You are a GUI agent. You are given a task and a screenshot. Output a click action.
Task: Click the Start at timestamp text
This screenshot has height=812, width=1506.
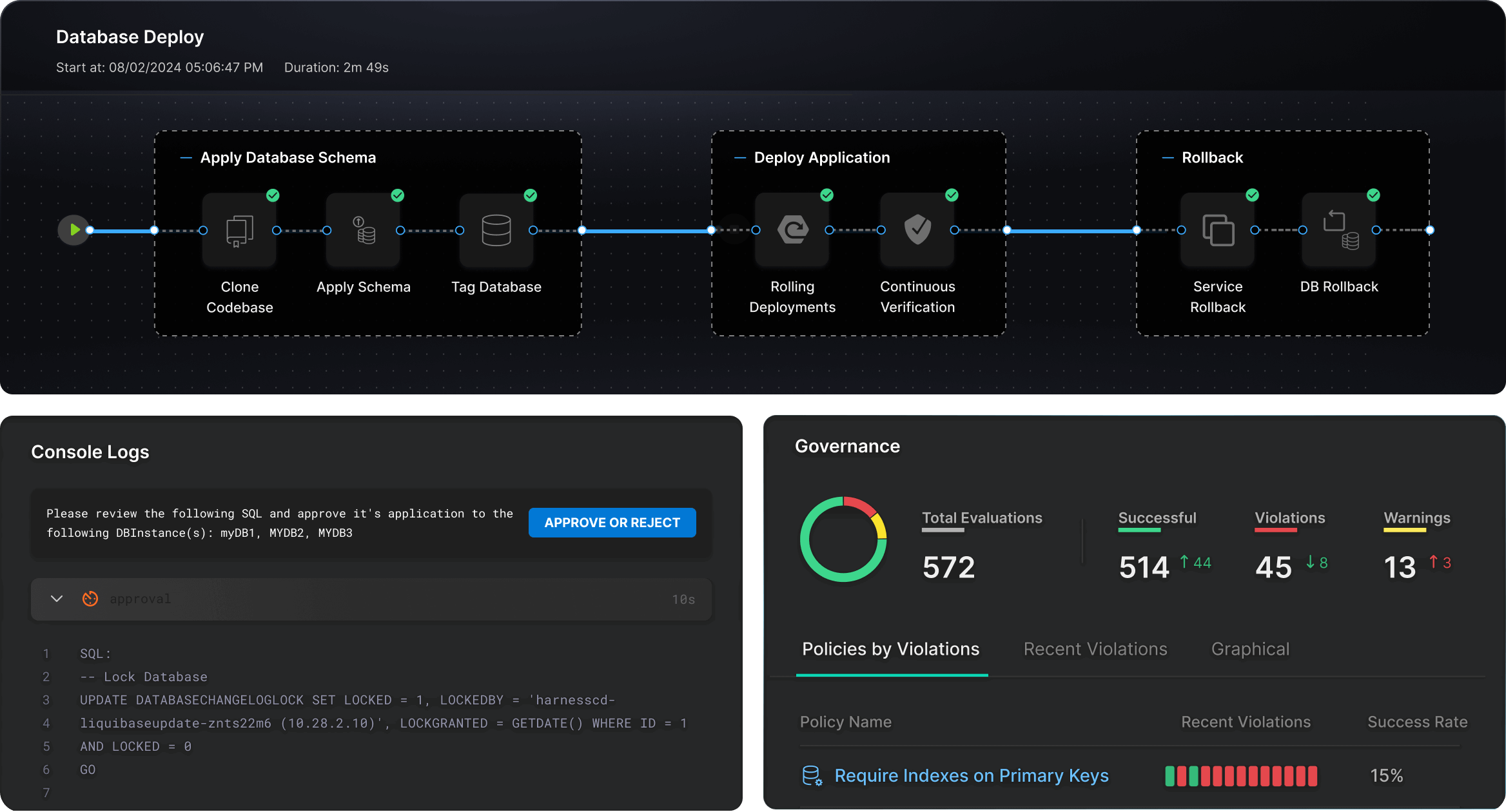tap(159, 68)
